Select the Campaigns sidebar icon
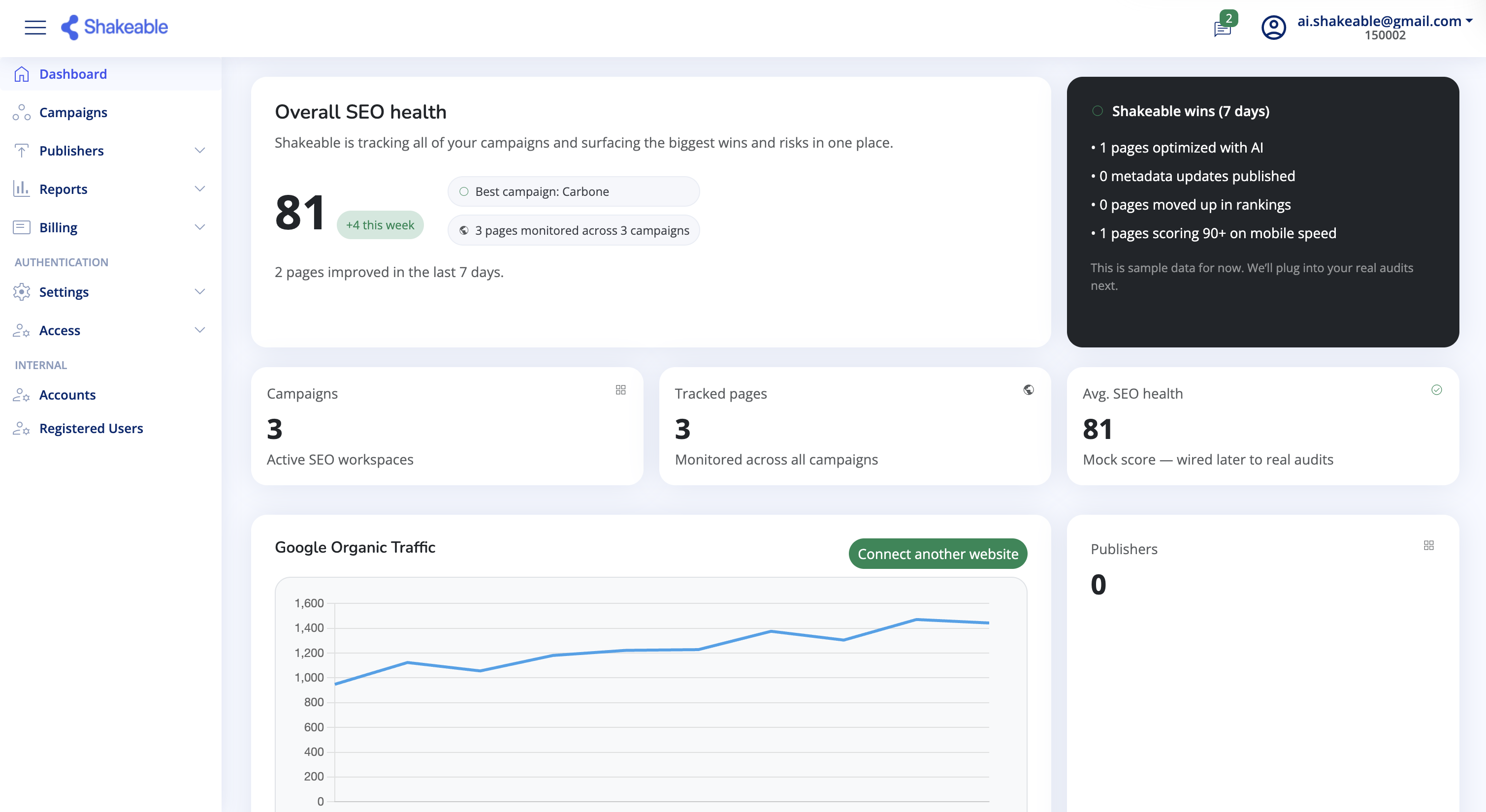This screenshot has height=812, width=1486. point(21,113)
